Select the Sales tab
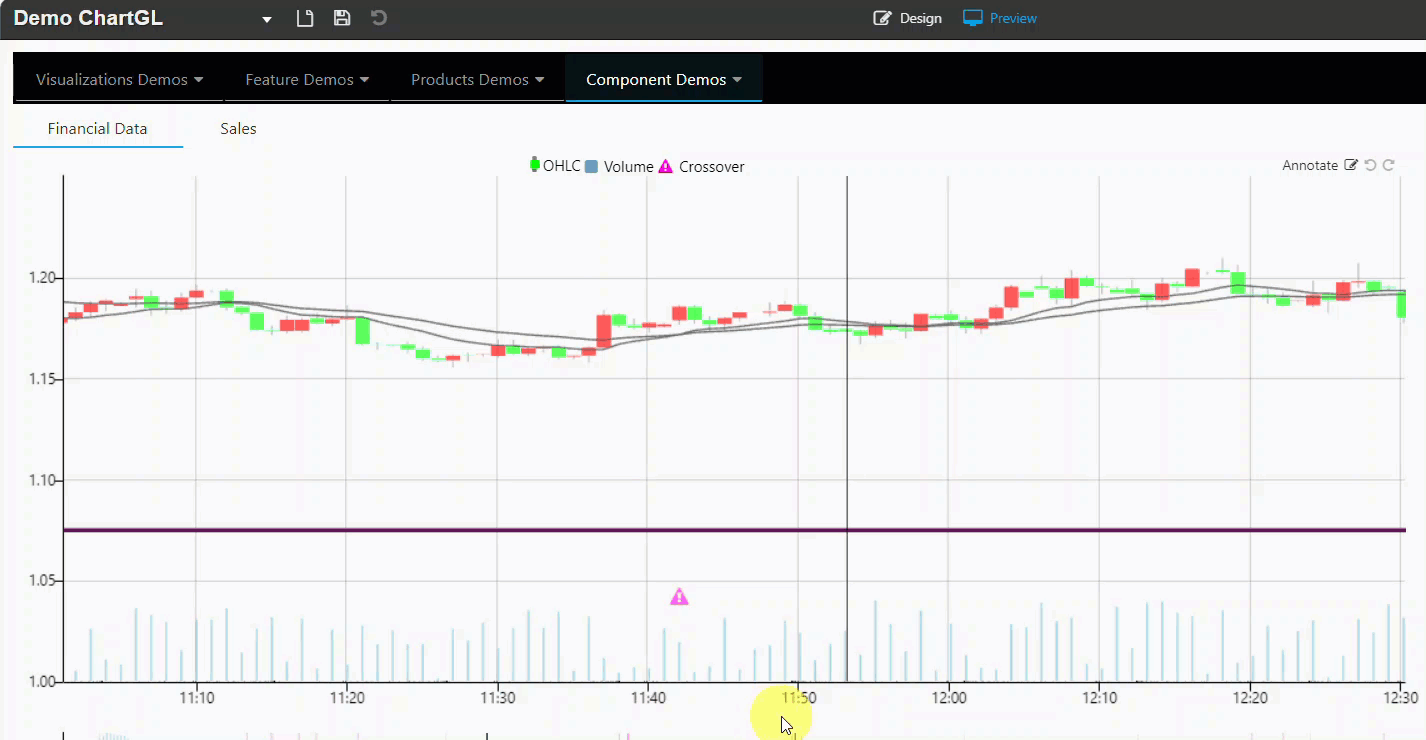Image resolution: width=1426 pixels, height=740 pixels. (x=238, y=129)
